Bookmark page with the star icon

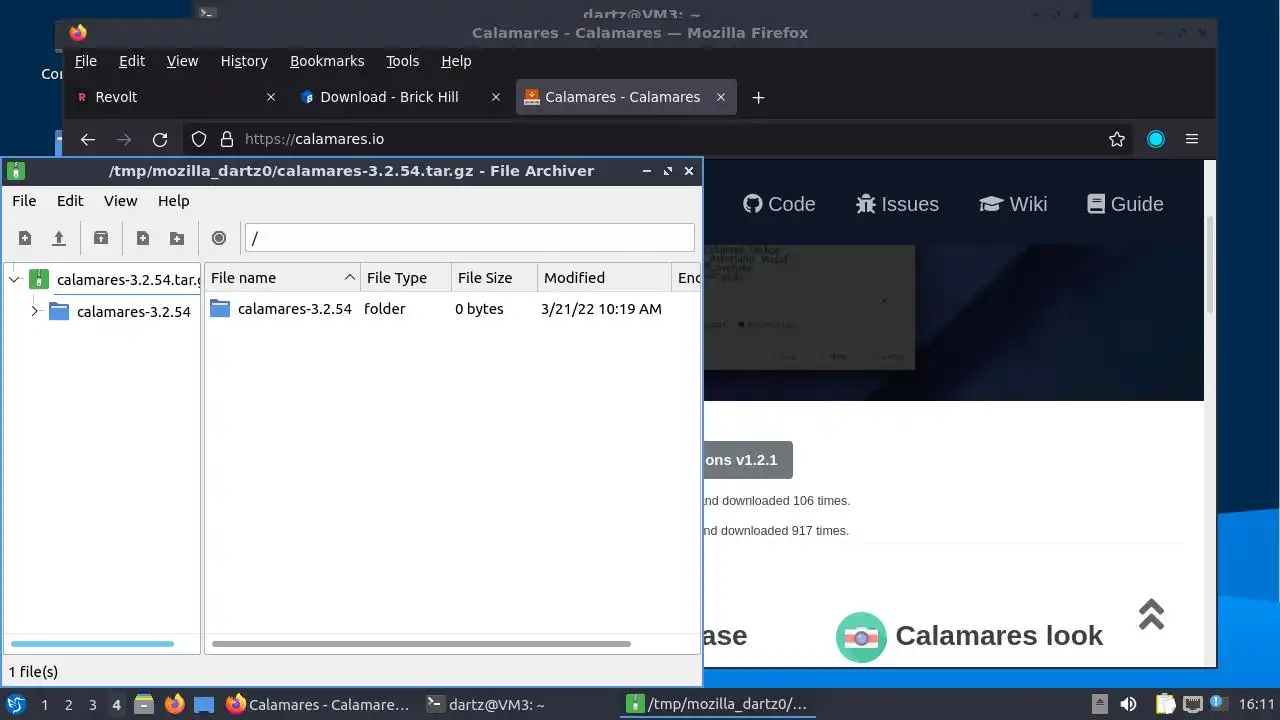(x=1117, y=139)
